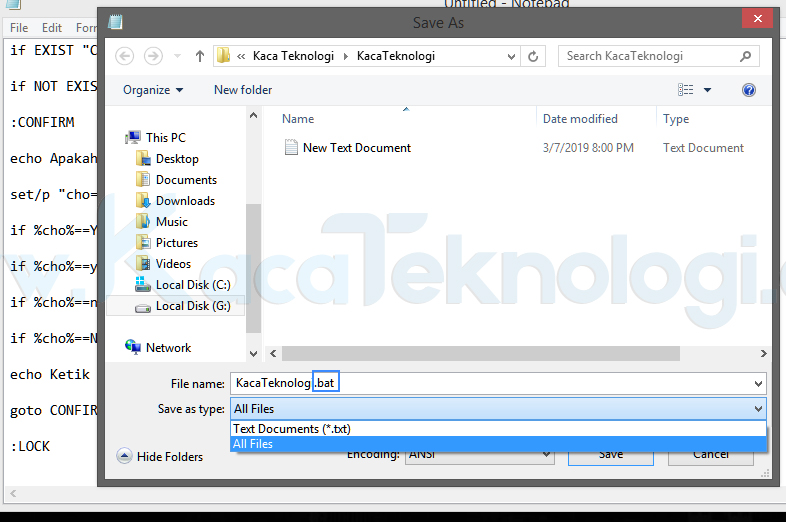Click the Videos folder icon
Screen dimensions: 786x522
click(x=143, y=264)
